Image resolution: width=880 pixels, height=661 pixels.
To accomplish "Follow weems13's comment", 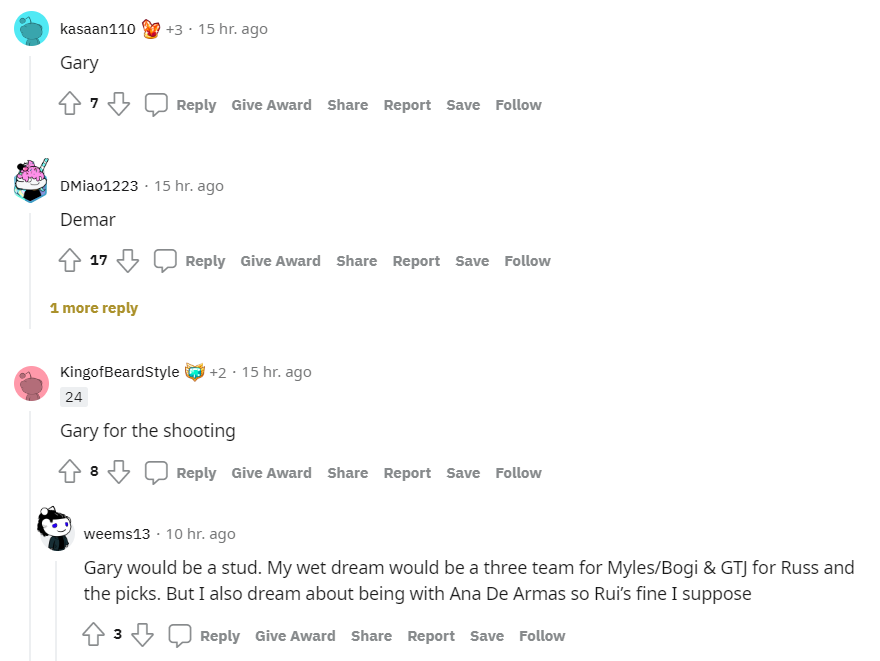I will 542,636.
